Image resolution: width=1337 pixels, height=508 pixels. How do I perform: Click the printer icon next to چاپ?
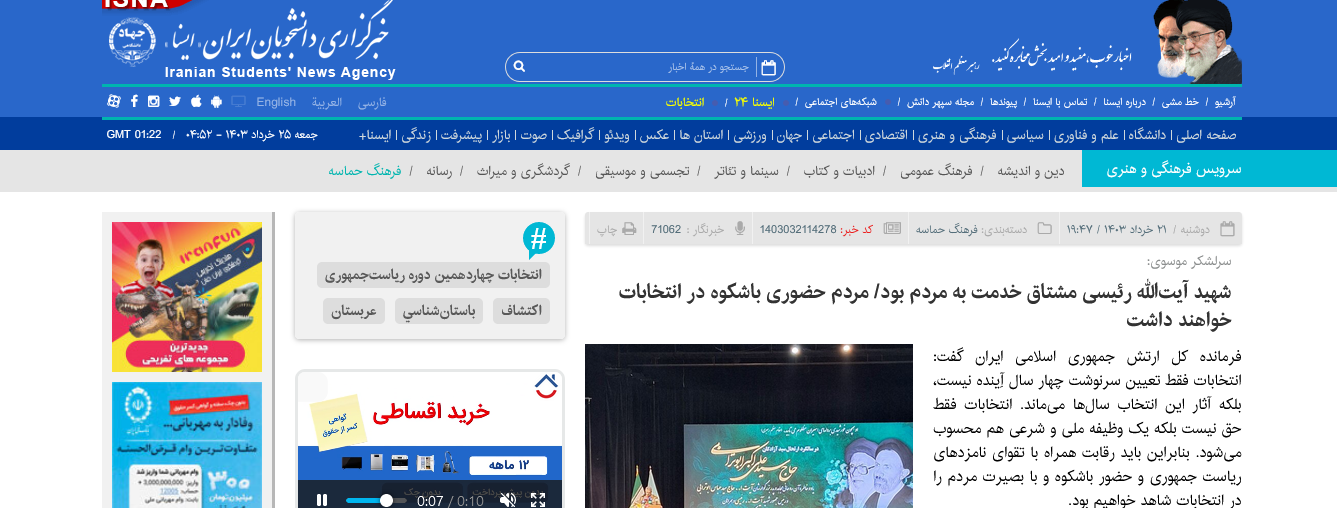tap(629, 229)
